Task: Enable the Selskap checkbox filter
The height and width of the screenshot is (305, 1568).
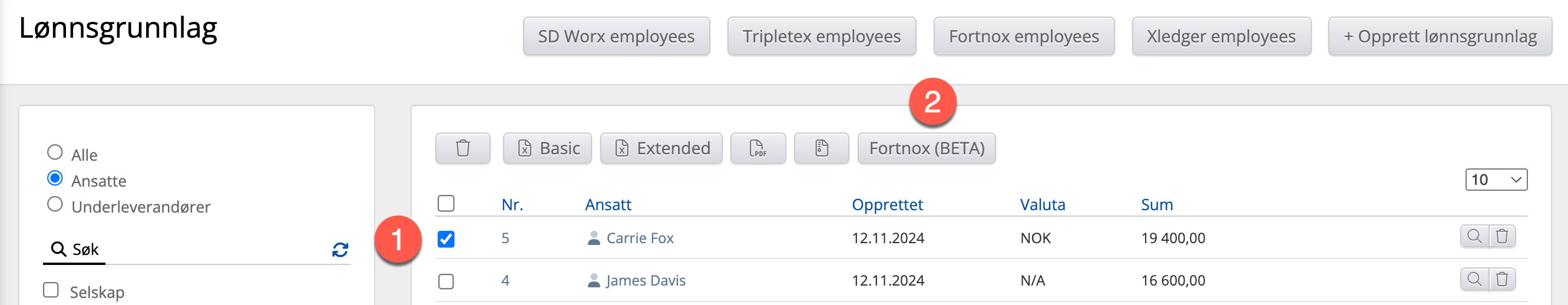Action: point(51,290)
